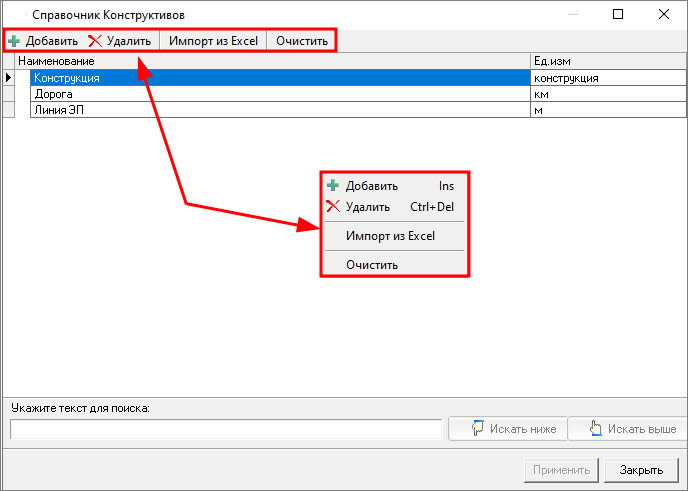Click the current row indicator arrow
Screen dimensions: 688x491
(9, 77)
